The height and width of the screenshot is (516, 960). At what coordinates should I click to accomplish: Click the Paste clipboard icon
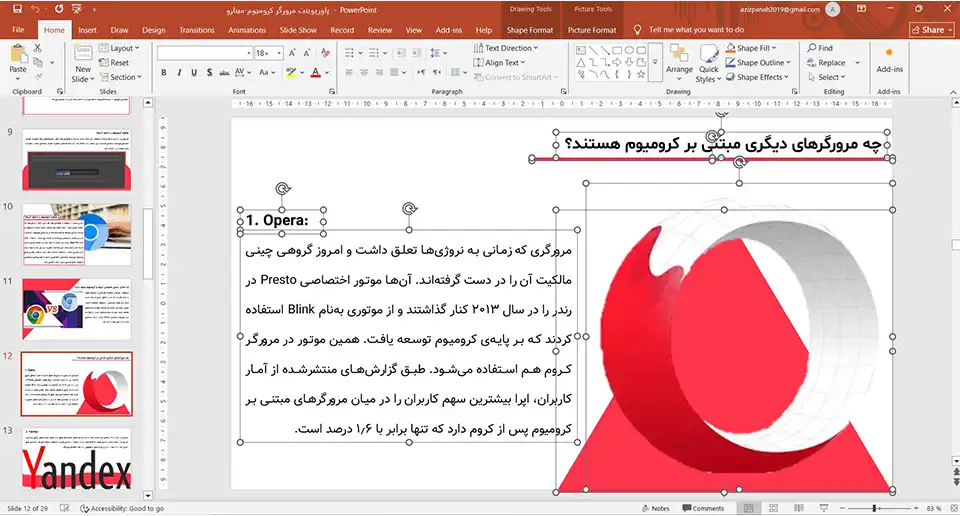click(18, 55)
